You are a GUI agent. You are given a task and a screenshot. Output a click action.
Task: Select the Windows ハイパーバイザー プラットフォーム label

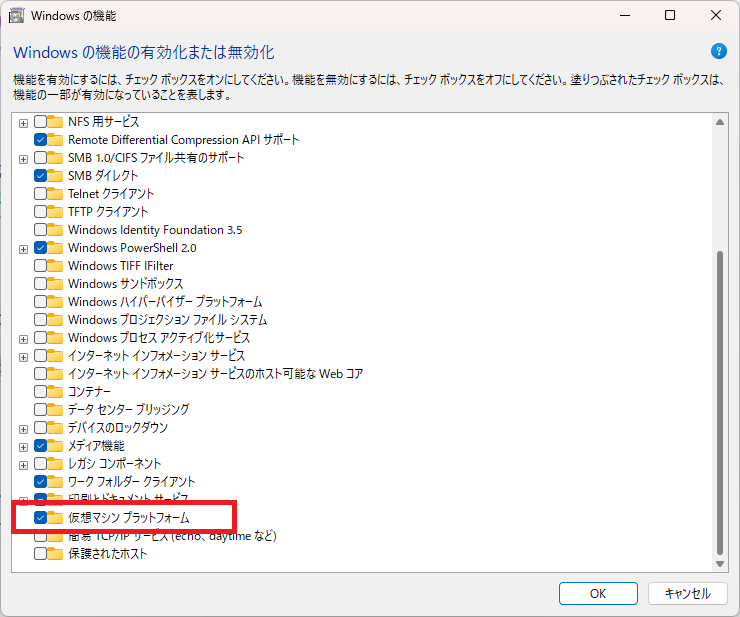coord(165,302)
